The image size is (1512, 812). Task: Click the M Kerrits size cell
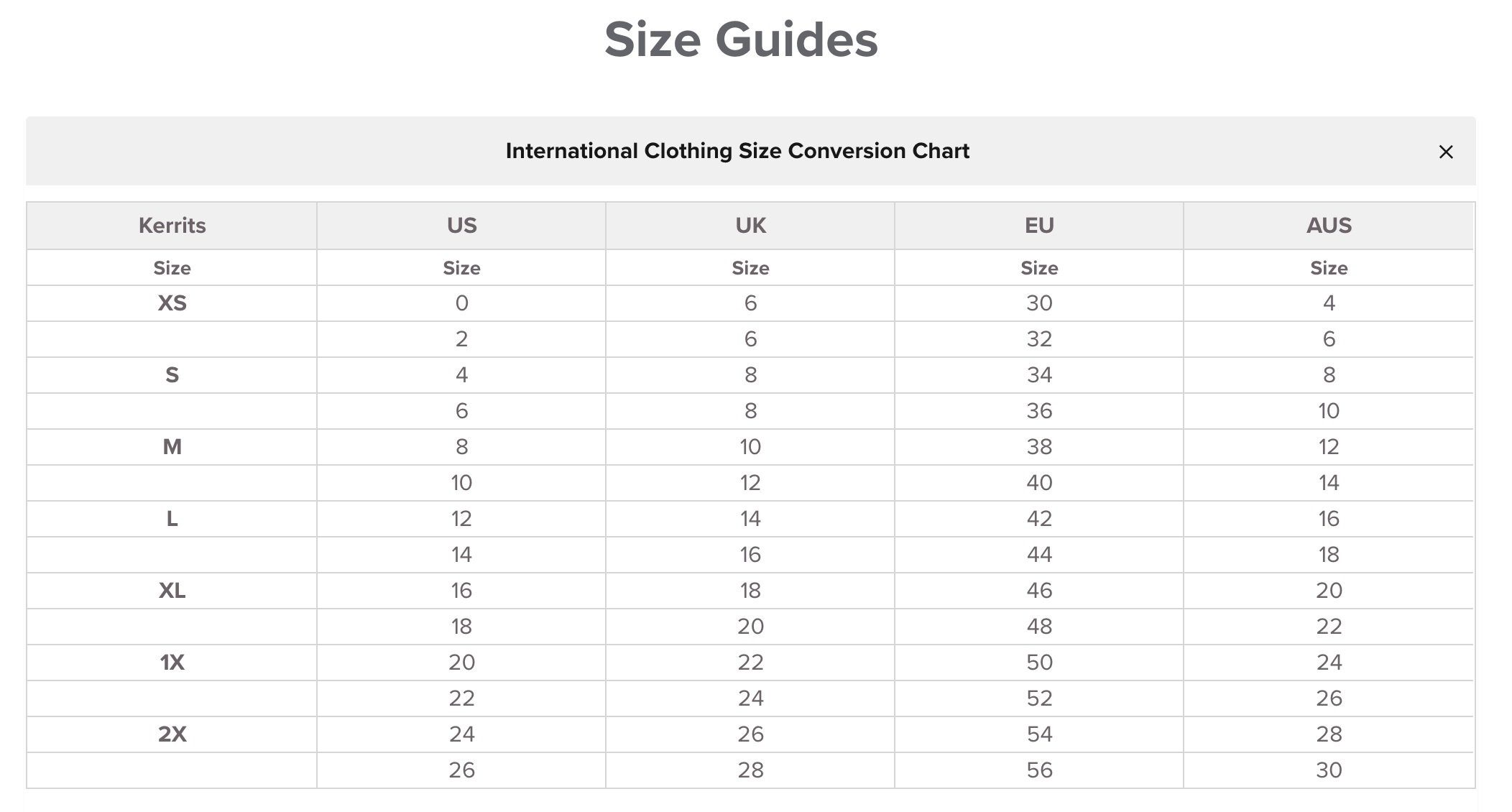[x=172, y=447]
